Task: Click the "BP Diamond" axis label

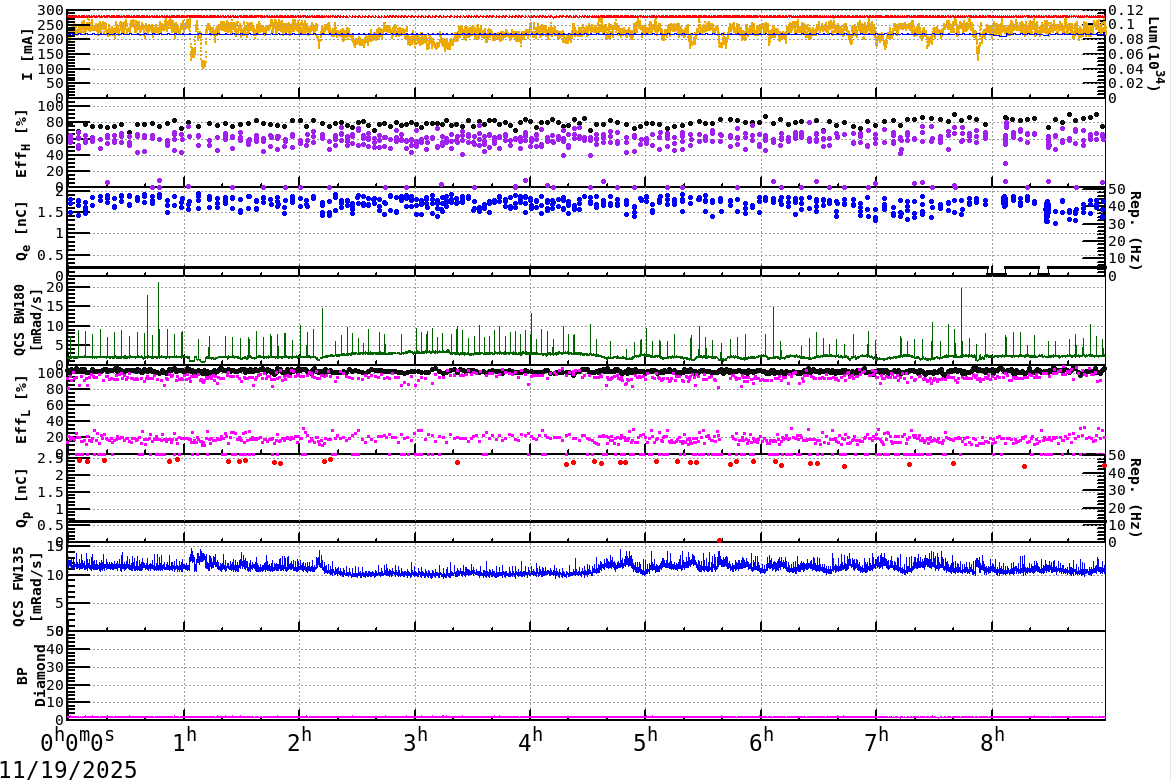Action: pos(31,676)
